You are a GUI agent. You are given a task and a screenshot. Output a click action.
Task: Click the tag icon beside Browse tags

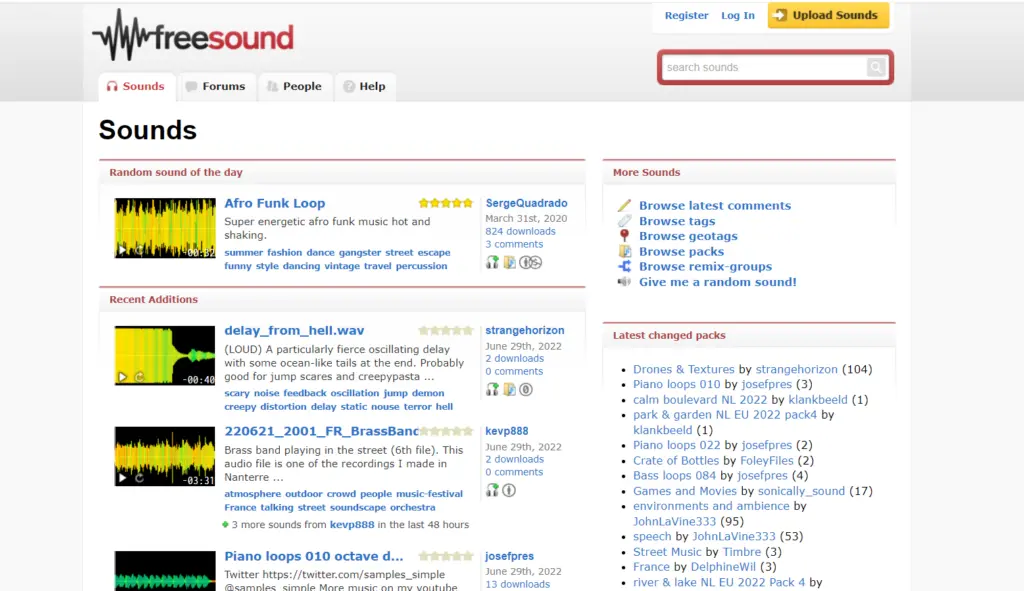coord(627,221)
